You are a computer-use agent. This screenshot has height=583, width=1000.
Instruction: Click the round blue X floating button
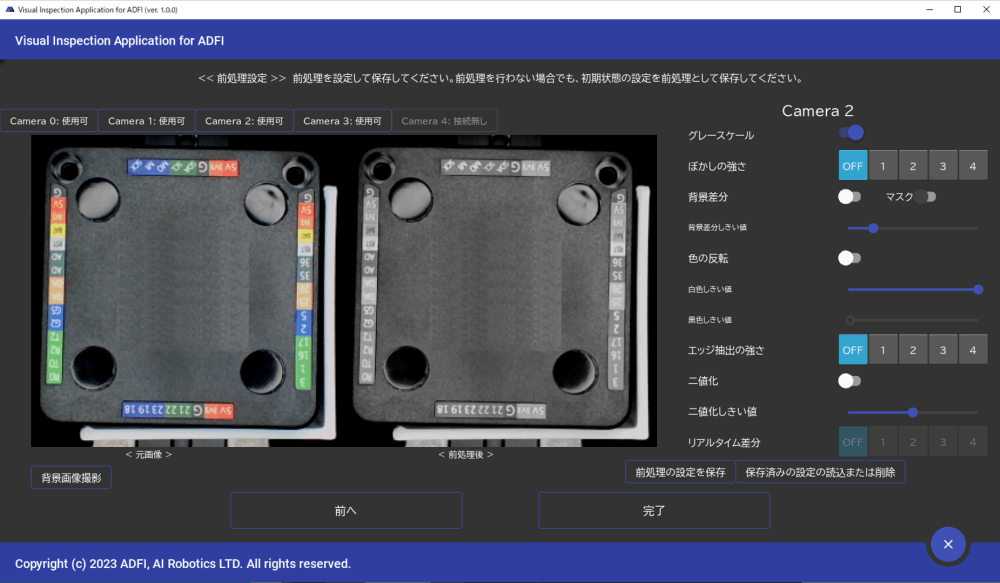(948, 544)
